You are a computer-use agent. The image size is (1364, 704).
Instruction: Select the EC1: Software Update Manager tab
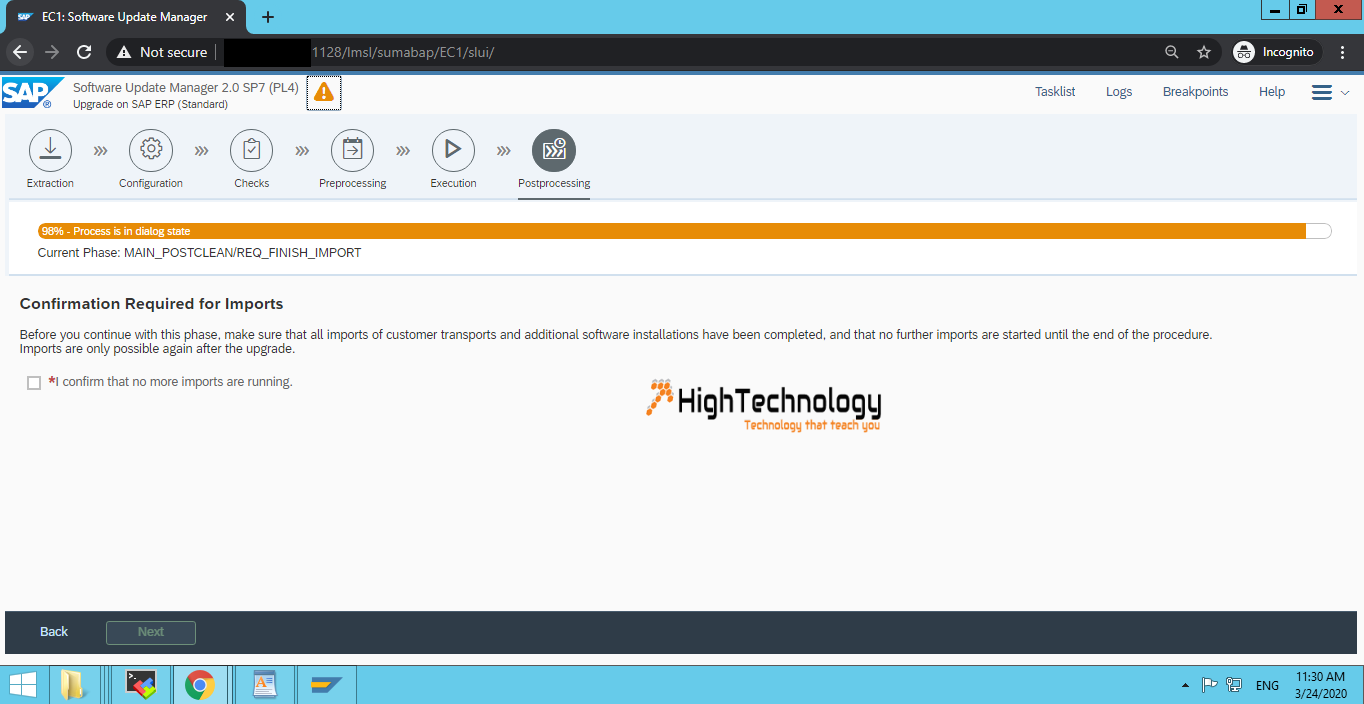125,17
